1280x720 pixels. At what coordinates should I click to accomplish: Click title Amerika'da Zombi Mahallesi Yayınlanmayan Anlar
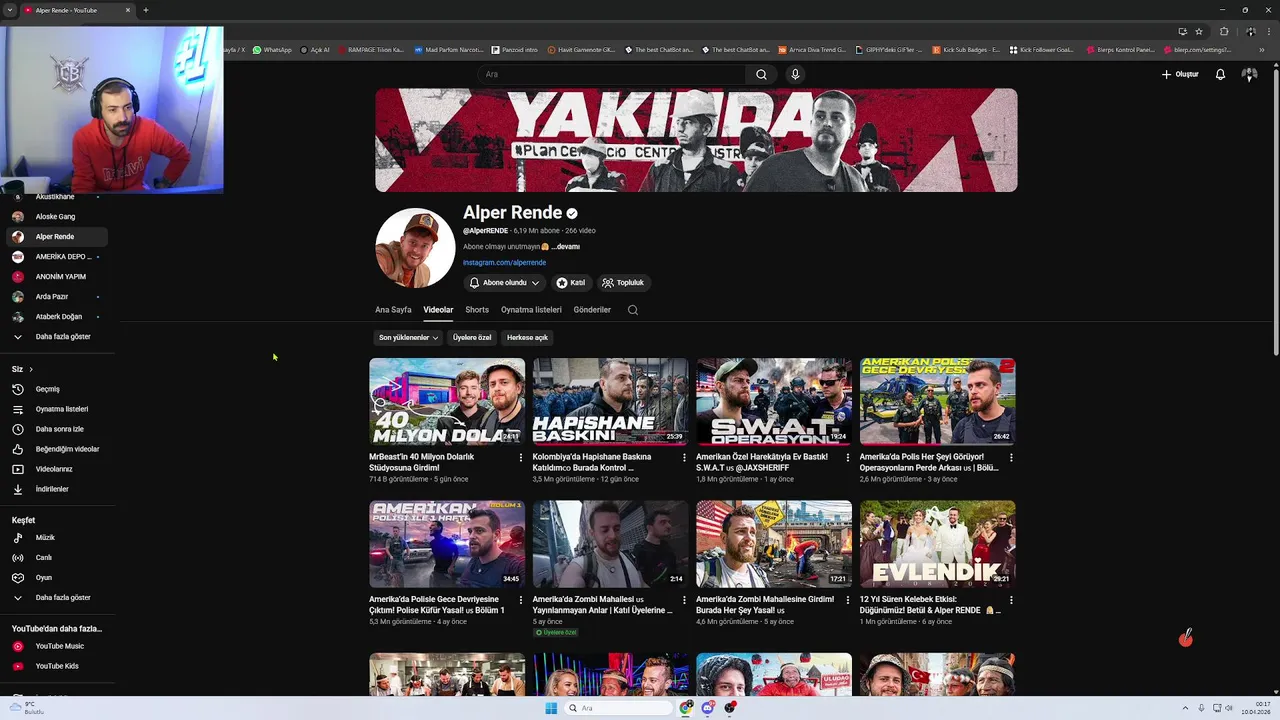(x=603, y=605)
